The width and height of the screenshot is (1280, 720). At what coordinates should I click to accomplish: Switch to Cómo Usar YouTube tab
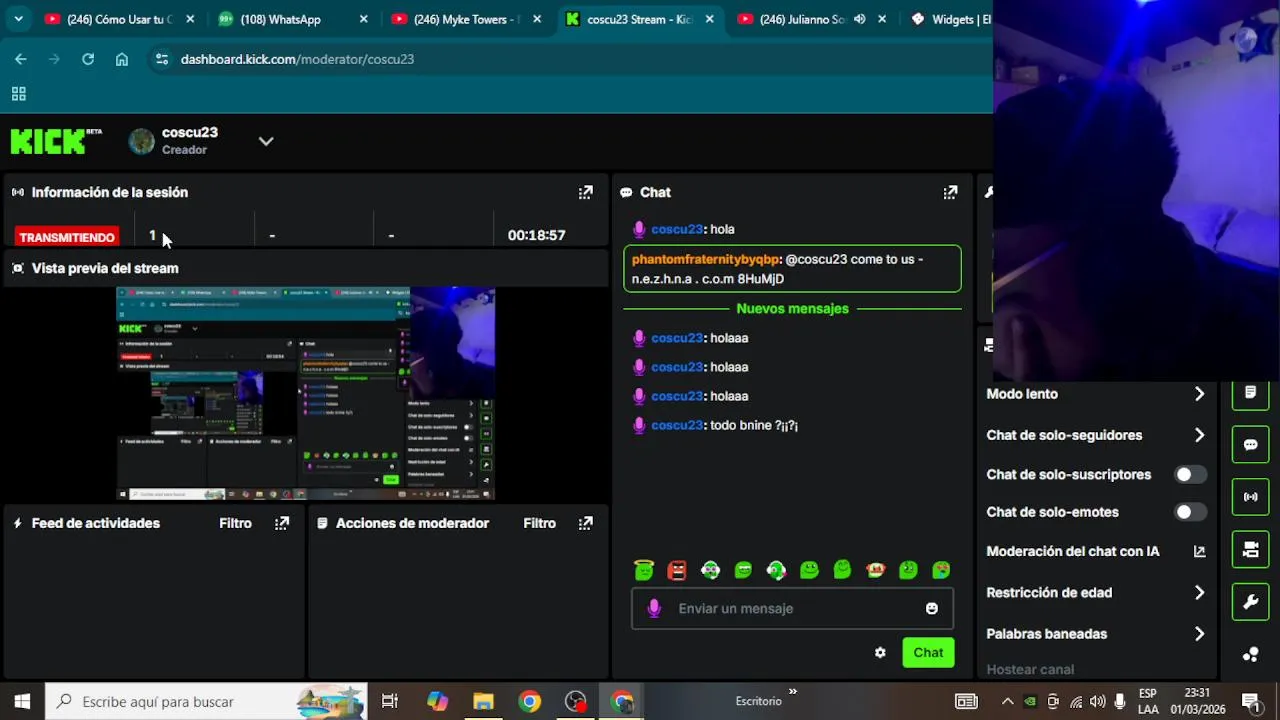coord(118,19)
